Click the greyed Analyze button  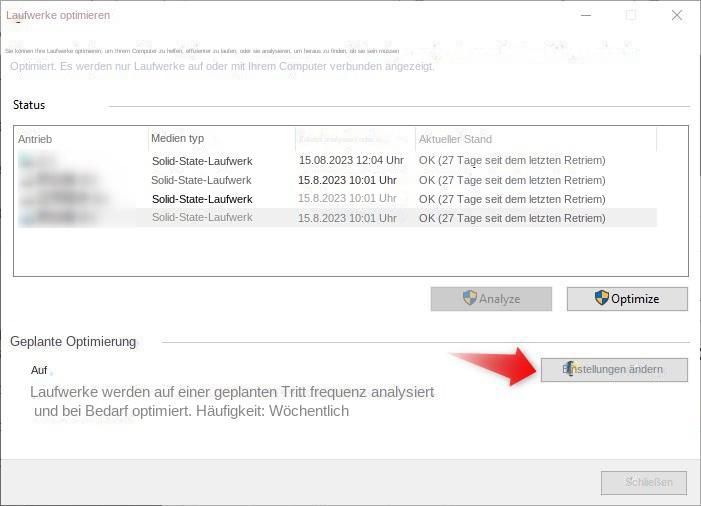point(491,299)
